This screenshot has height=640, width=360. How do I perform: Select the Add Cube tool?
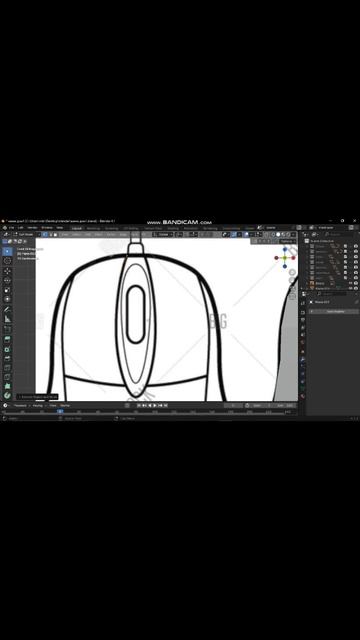point(7,329)
